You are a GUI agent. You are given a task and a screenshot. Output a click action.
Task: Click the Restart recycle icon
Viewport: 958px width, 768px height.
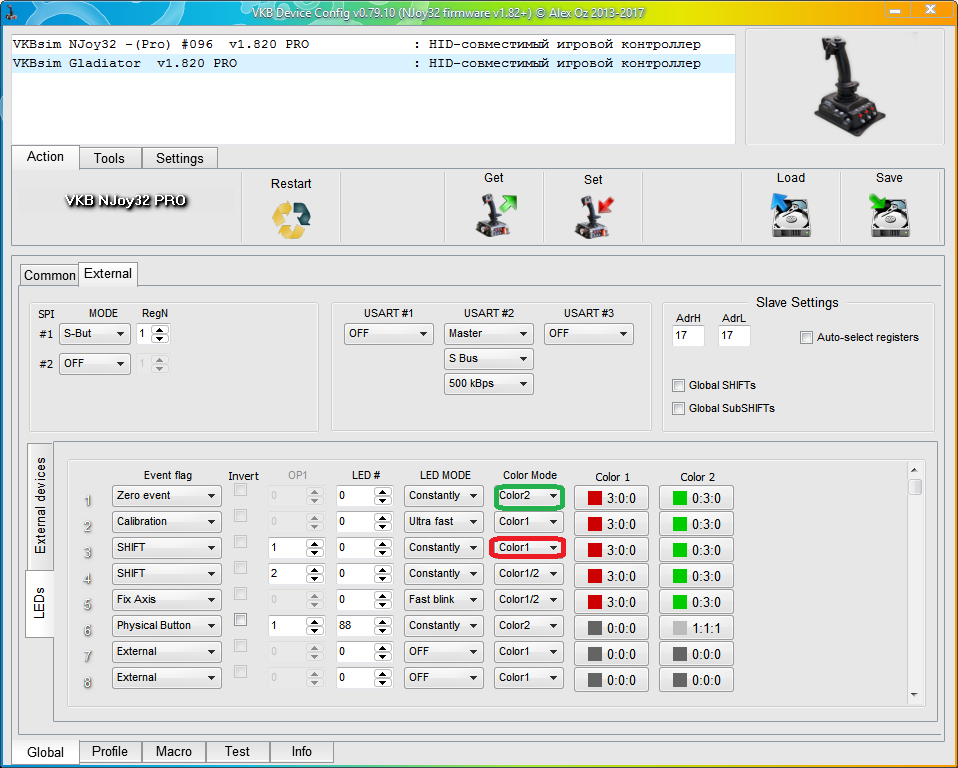click(291, 219)
